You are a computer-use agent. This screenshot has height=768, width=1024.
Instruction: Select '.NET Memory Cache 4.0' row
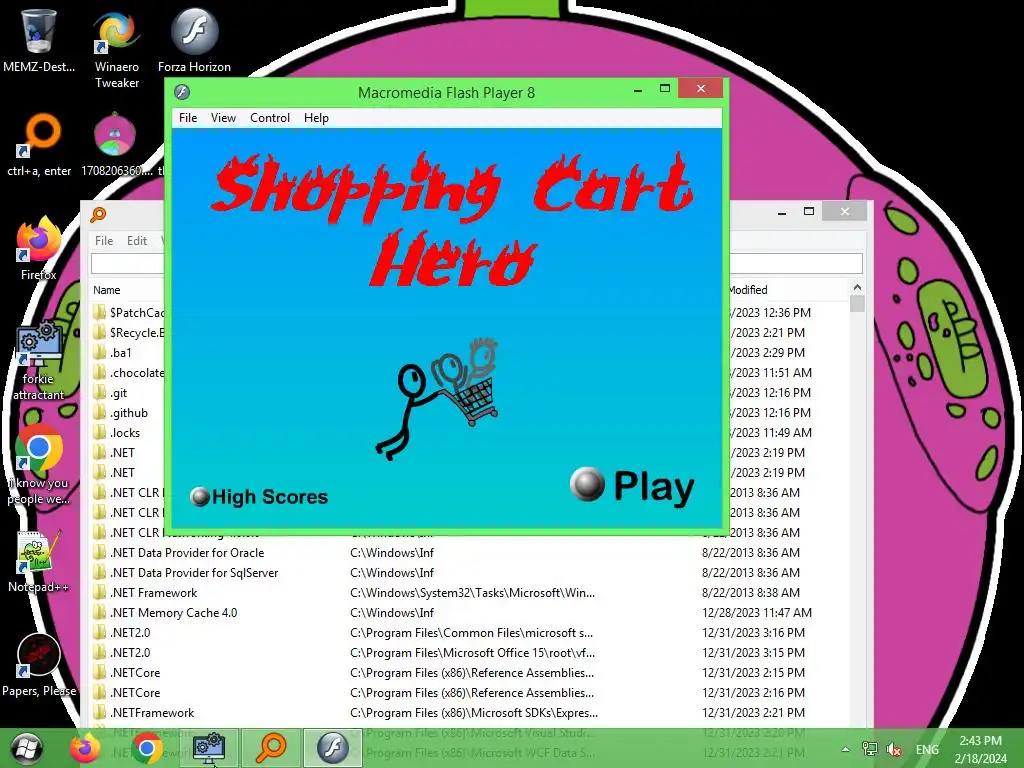pos(470,613)
